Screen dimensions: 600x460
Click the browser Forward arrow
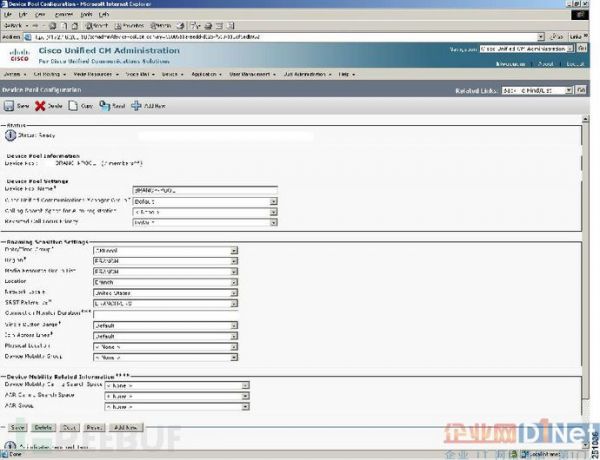35,26
